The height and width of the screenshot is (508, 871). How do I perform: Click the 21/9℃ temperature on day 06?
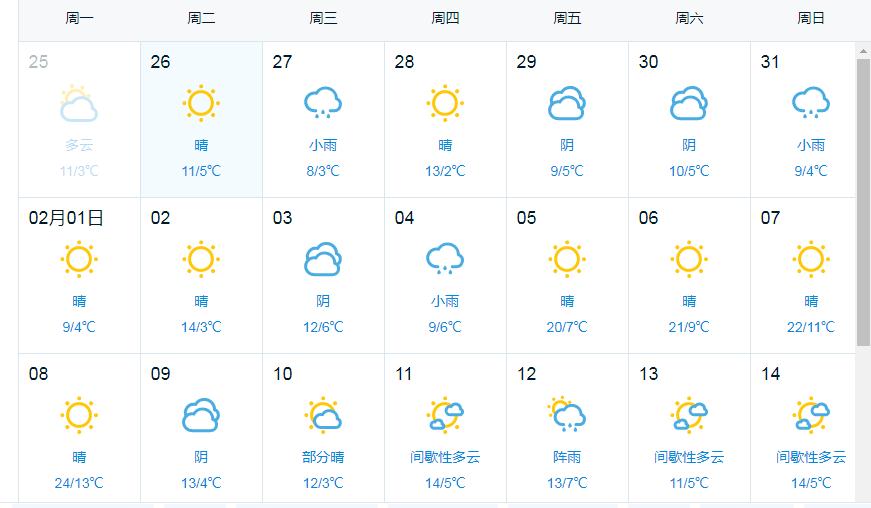[689, 327]
